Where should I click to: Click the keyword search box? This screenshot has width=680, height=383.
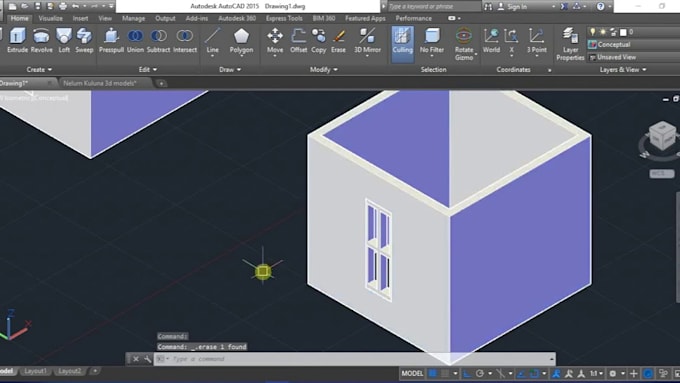pyautogui.click(x=434, y=7)
